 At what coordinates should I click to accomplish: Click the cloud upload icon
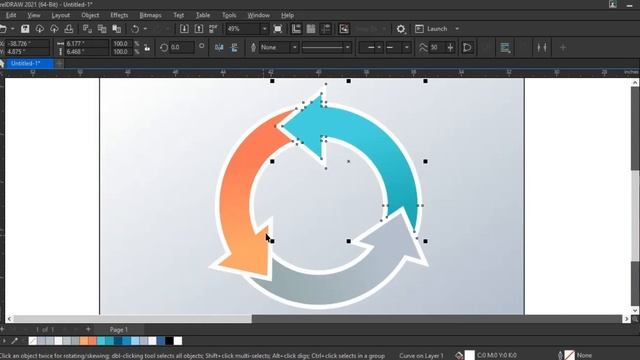(x=54, y=29)
